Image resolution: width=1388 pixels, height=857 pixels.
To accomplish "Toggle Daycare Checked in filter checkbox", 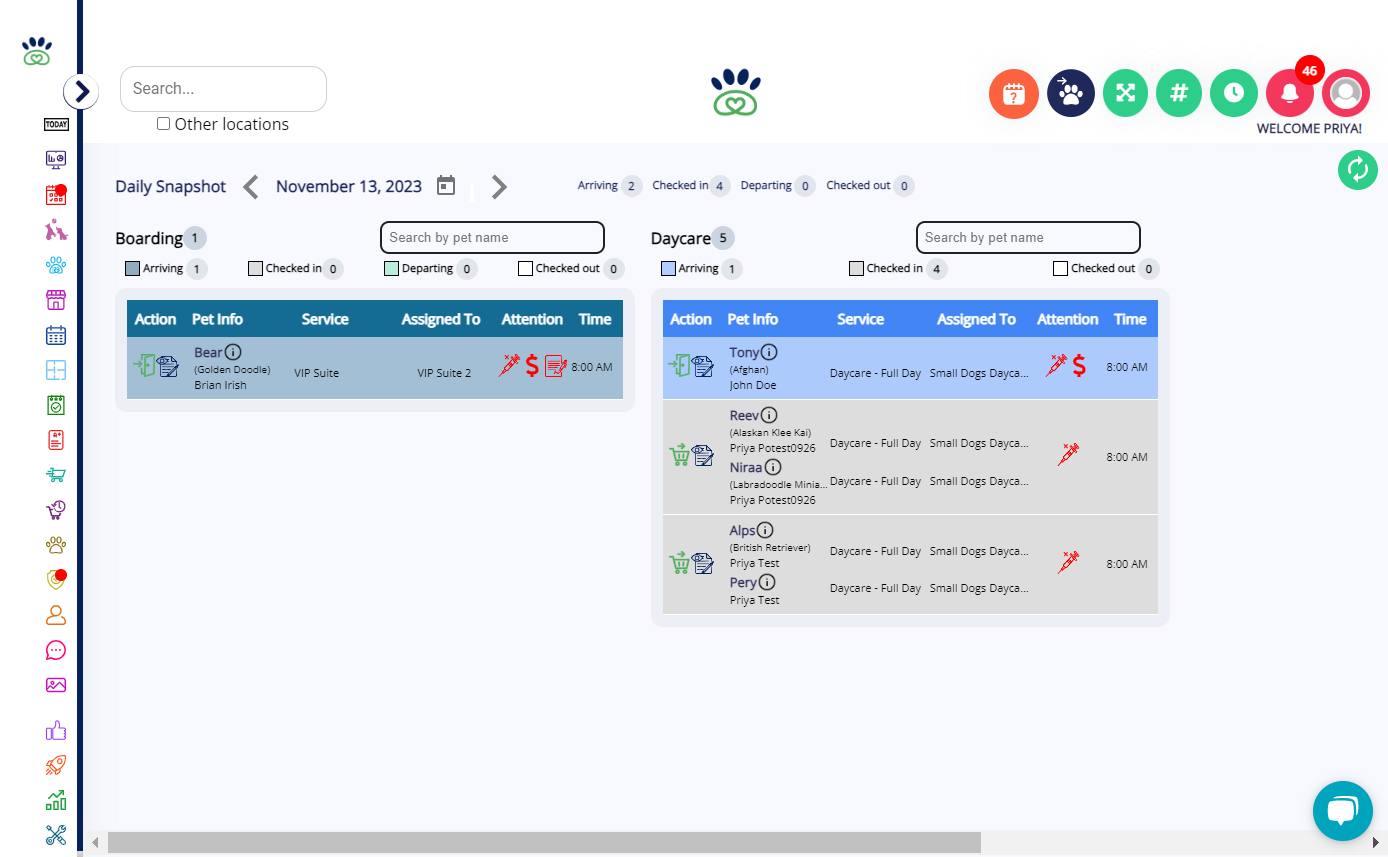I will [856, 268].
